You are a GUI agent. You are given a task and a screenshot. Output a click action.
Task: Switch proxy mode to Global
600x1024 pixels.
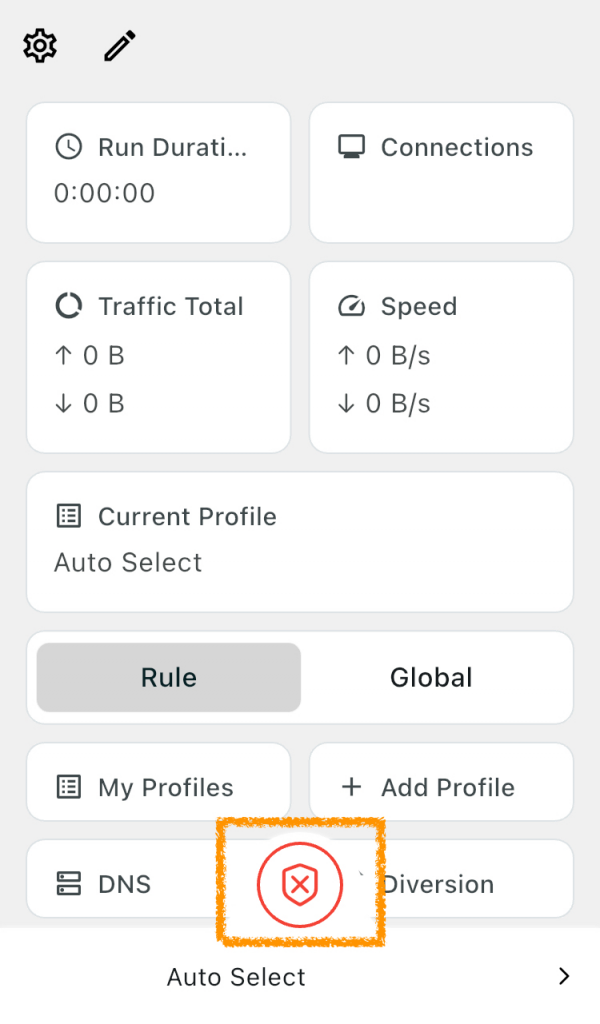pos(431,677)
